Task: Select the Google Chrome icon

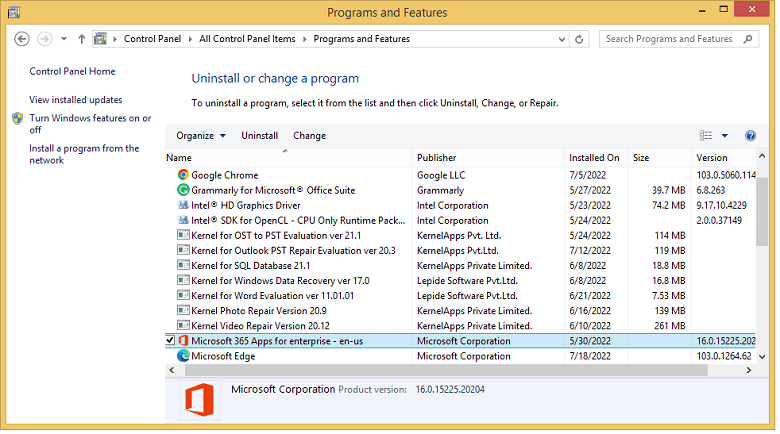Action: pyautogui.click(x=183, y=175)
